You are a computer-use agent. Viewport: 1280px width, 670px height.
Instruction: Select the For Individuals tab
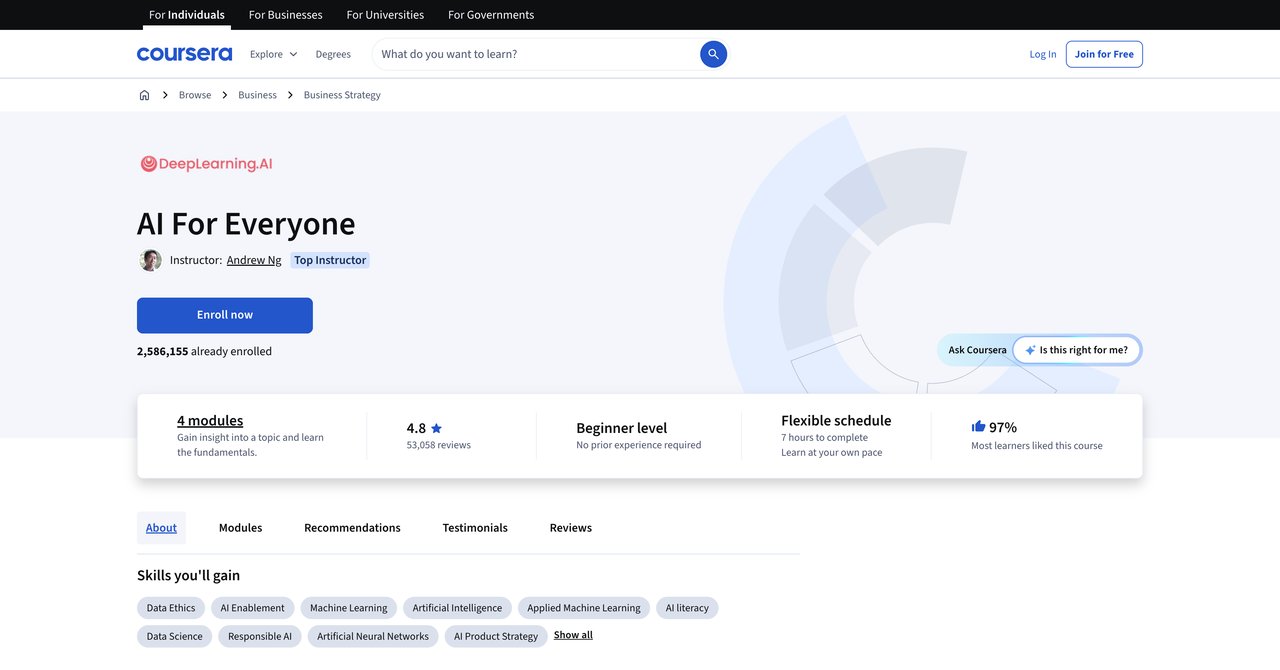pos(187,15)
